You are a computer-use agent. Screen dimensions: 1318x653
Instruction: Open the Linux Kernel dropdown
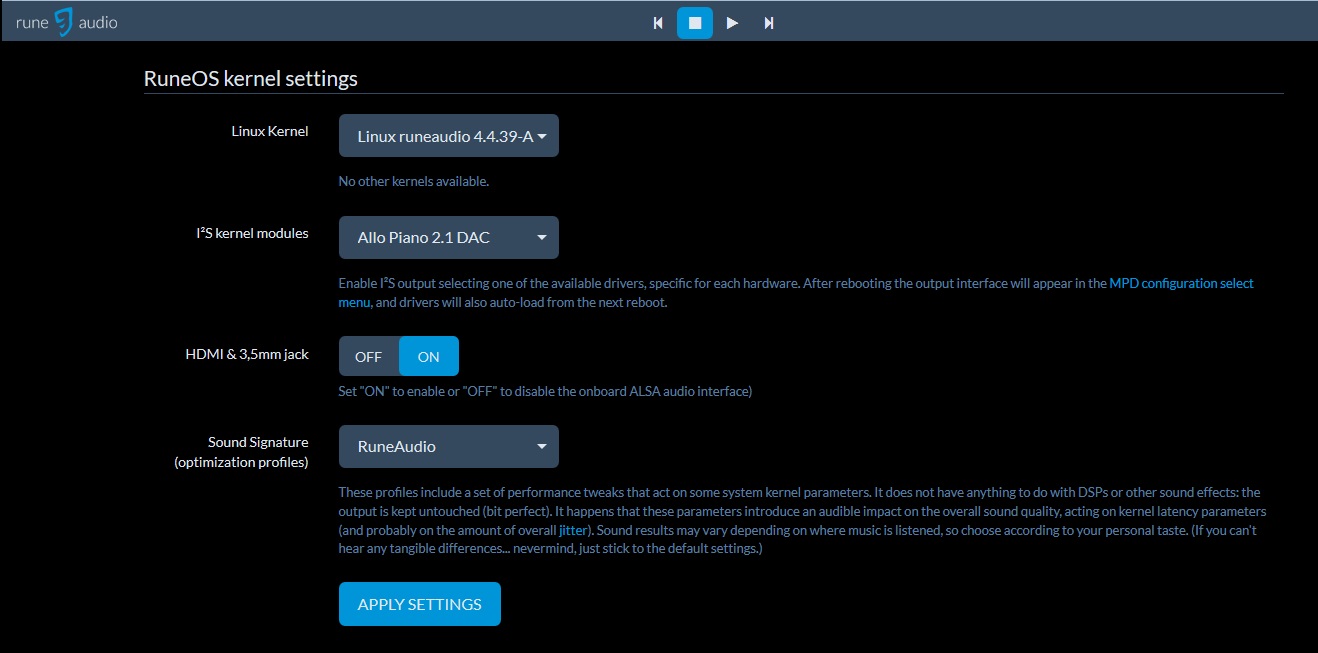point(448,136)
